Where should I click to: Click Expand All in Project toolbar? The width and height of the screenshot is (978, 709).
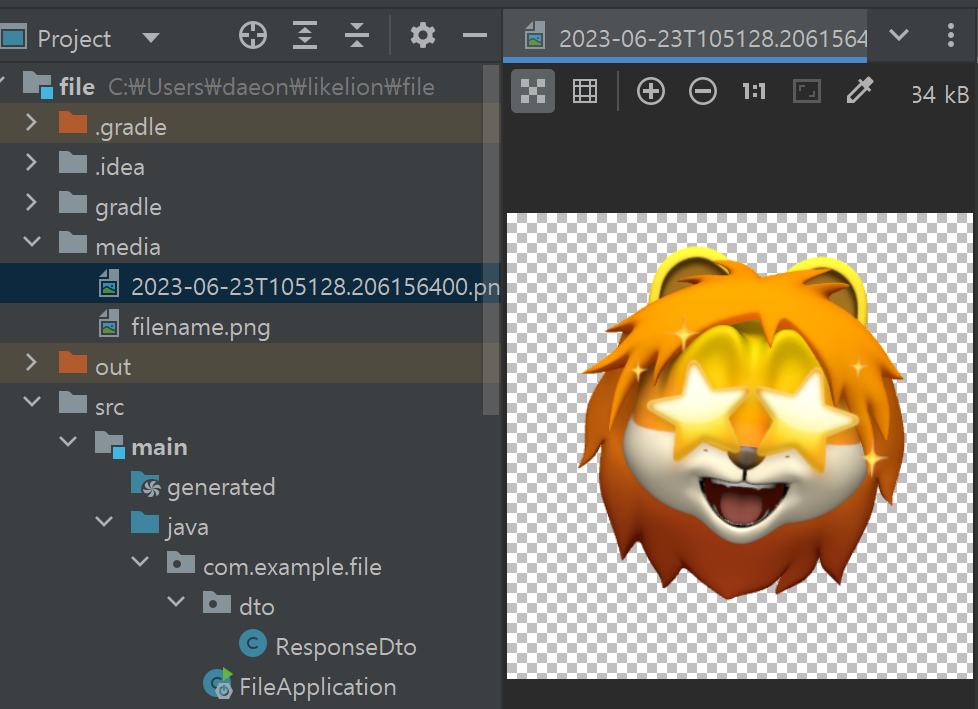[305, 36]
